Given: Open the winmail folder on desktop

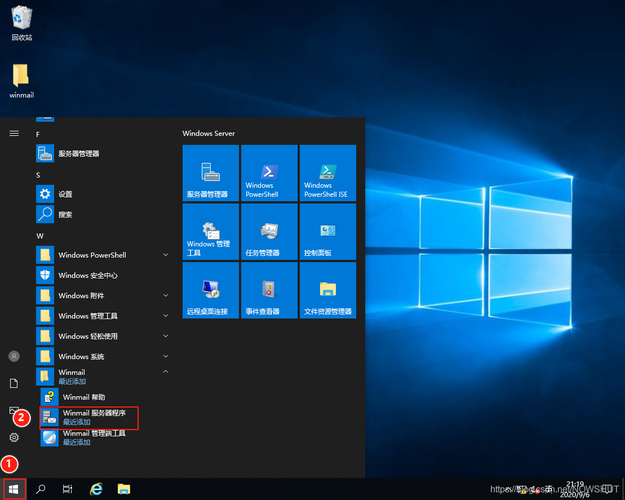Looking at the screenshot, I should pyautogui.click(x=22, y=81).
